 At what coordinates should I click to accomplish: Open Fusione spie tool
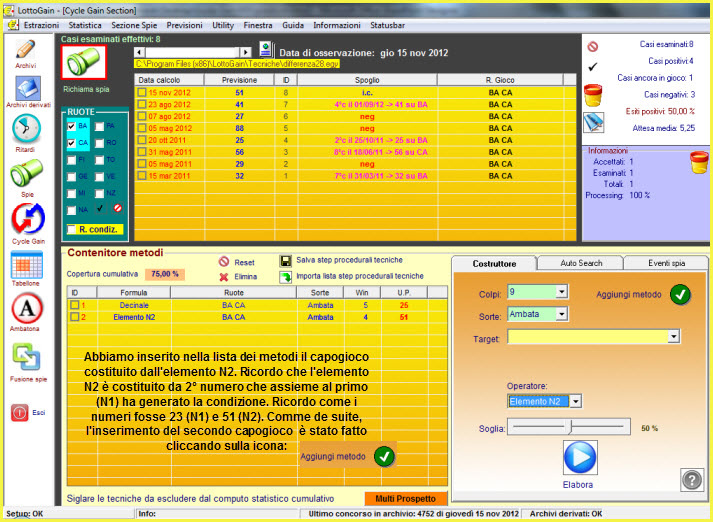point(26,357)
